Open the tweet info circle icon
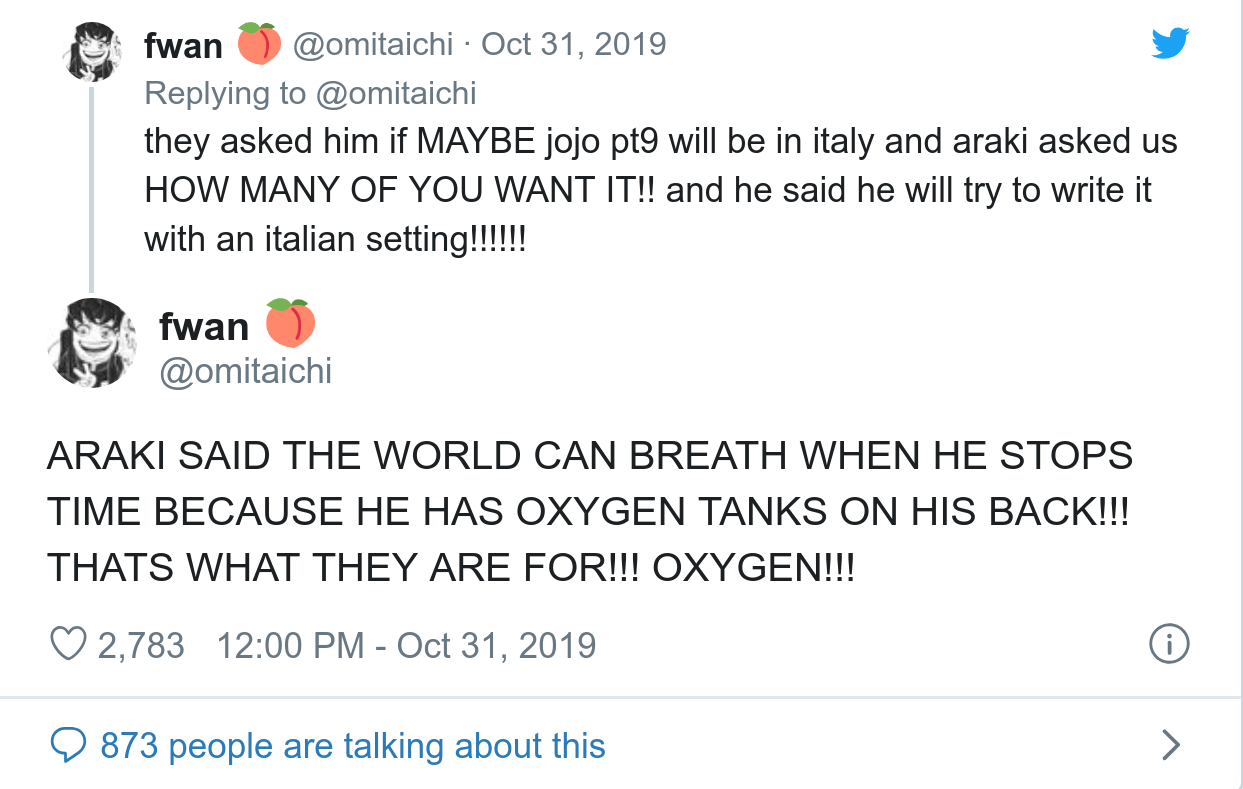Viewport: 1243px width, 789px height. (1169, 645)
